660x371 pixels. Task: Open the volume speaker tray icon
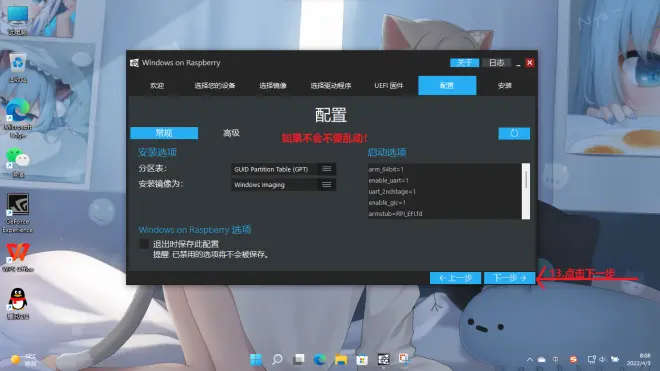pyautogui.click(x=602, y=359)
